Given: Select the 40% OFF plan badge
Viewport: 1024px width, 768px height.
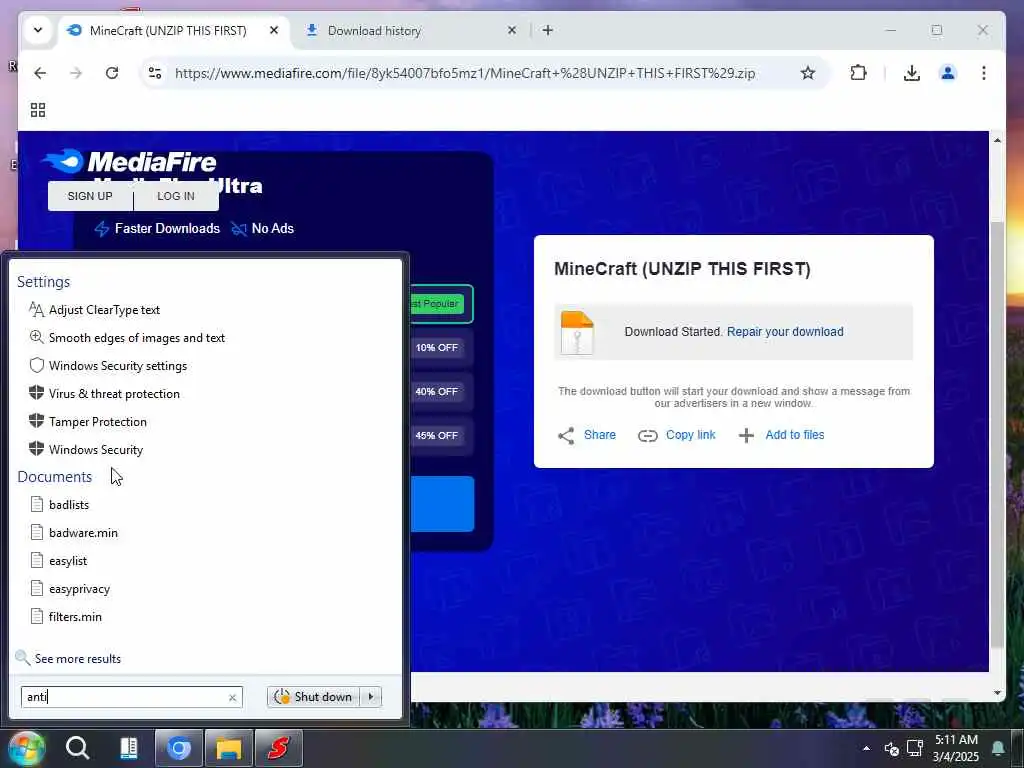Looking at the screenshot, I should 437,391.
